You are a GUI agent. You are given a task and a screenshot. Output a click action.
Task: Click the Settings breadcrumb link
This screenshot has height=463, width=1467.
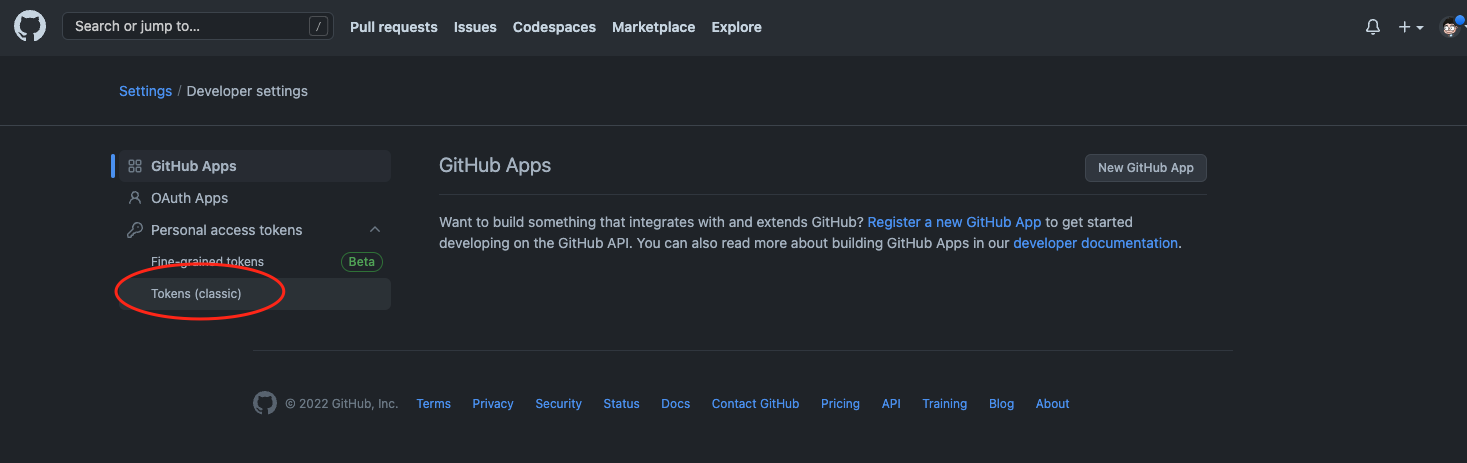click(145, 91)
